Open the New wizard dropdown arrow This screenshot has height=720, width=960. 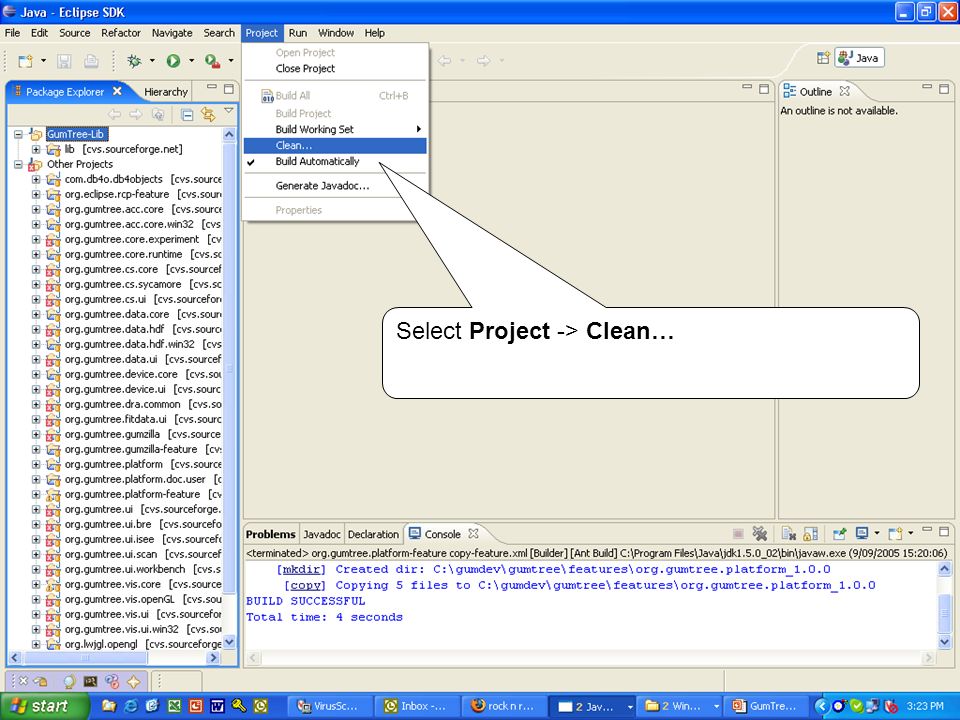(43, 61)
